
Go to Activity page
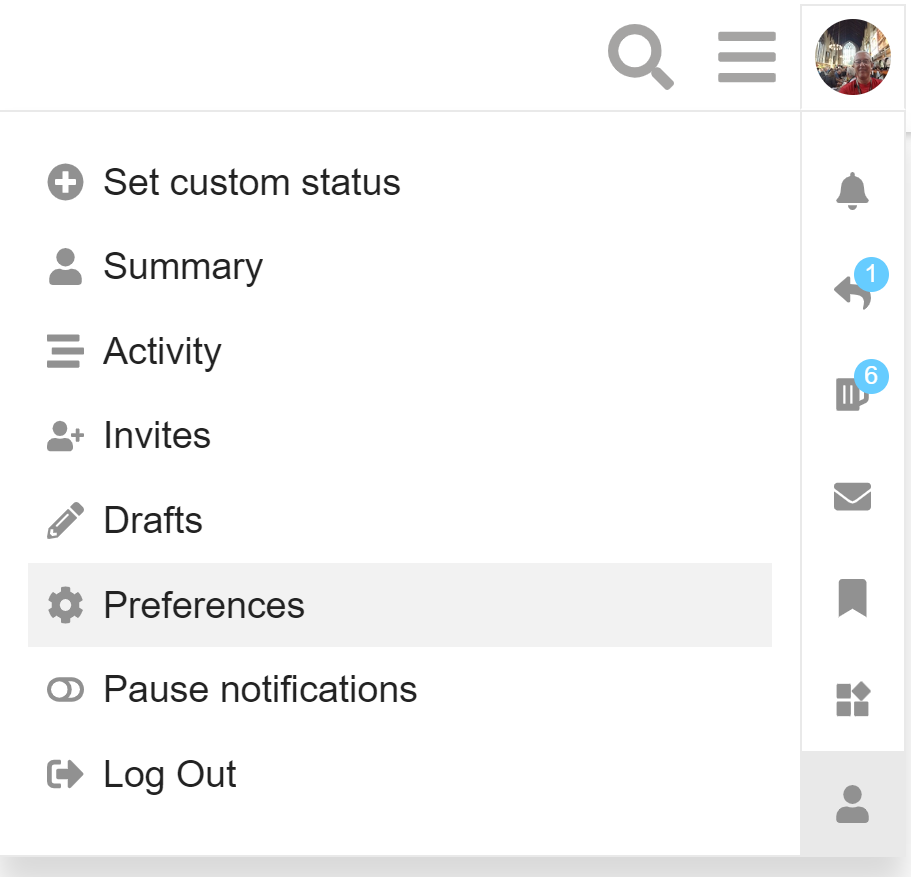coord(162,352)
